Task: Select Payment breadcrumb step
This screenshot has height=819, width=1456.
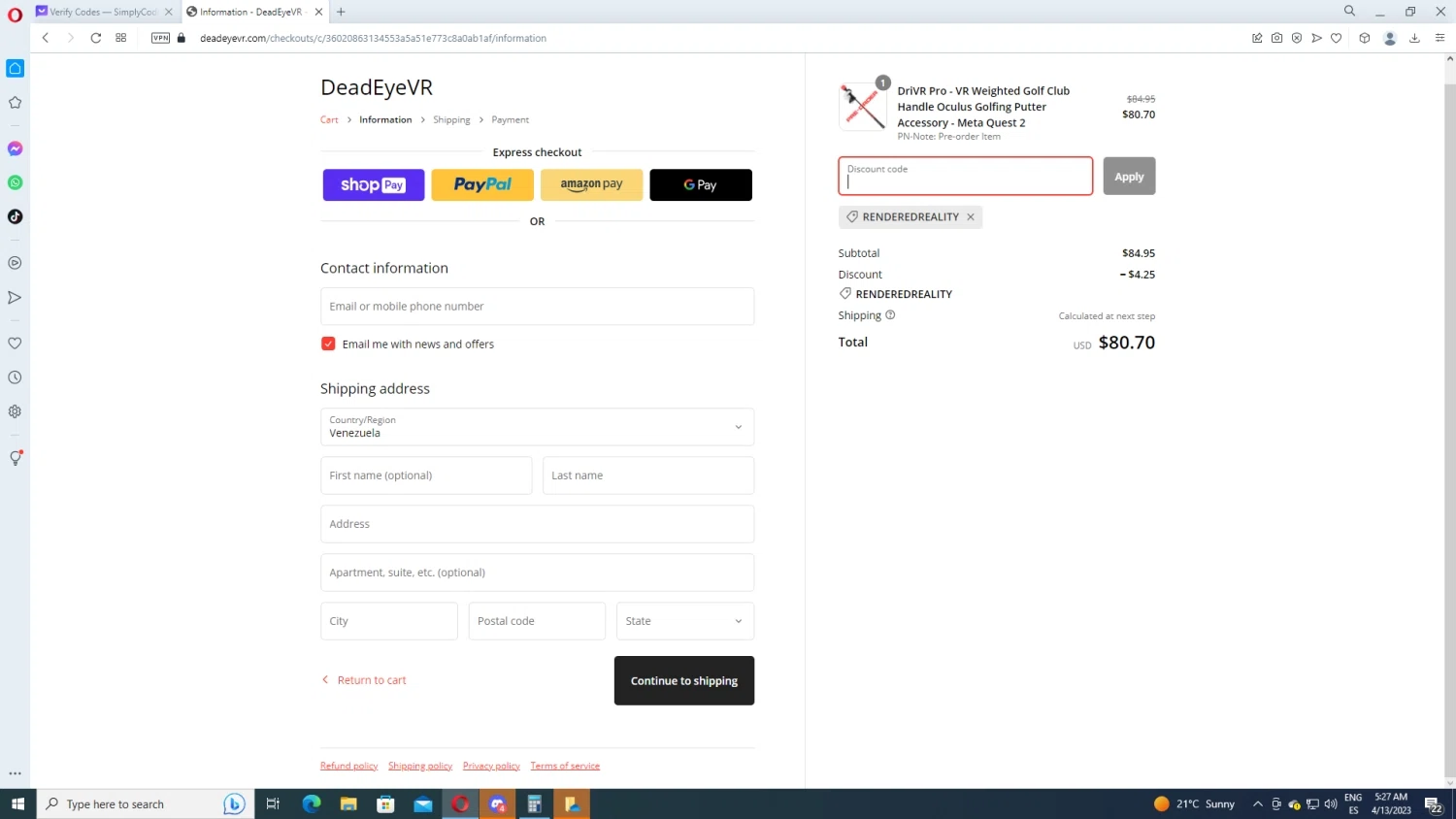Action: click(510, 120)
